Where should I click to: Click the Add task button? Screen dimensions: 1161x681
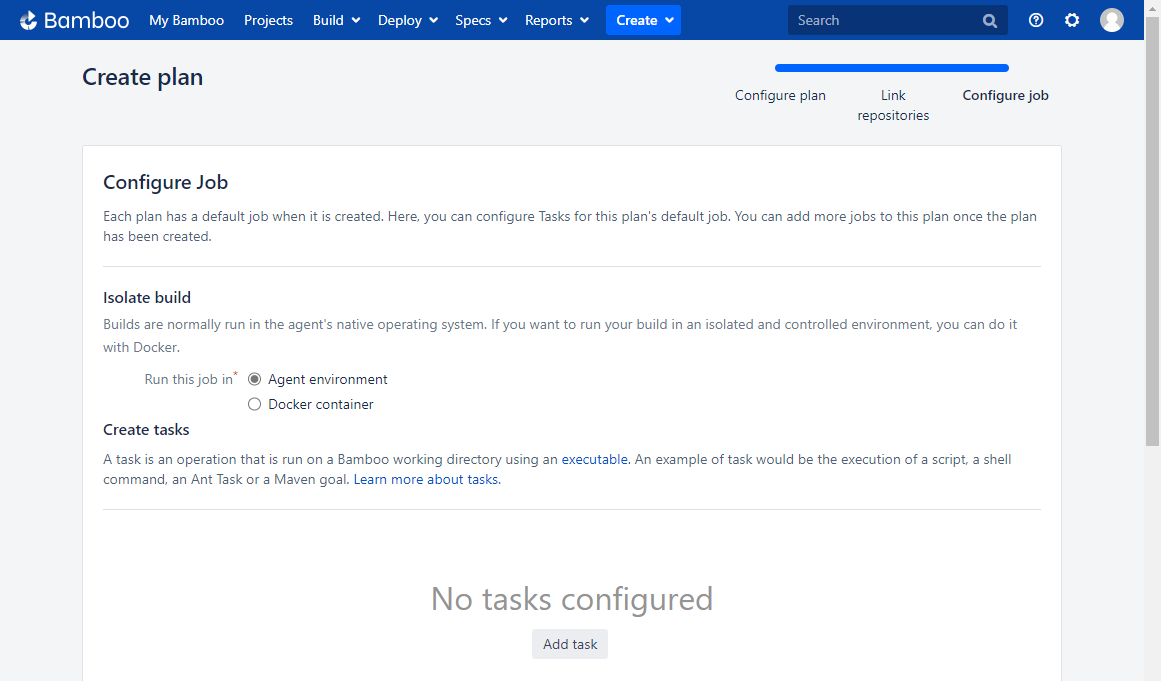click(570, 644)
